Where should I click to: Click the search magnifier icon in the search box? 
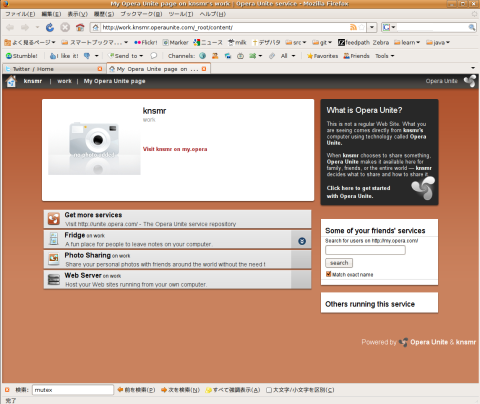point(472,27)
